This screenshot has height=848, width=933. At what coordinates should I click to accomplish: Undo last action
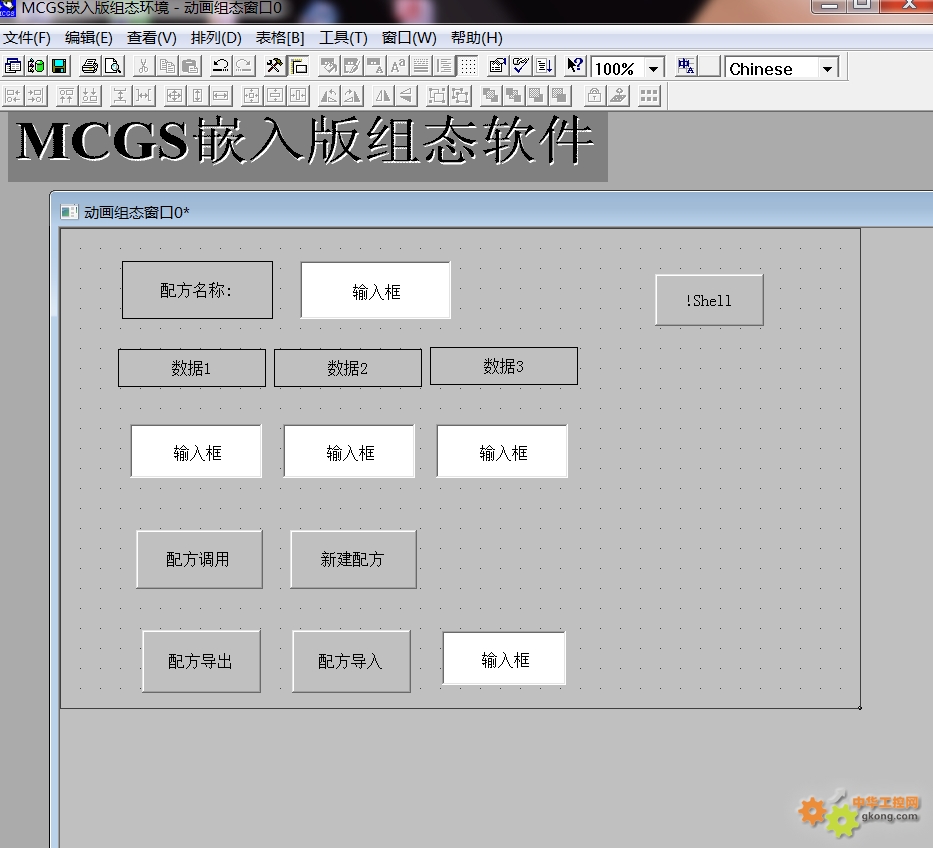(x=221, y=66)
